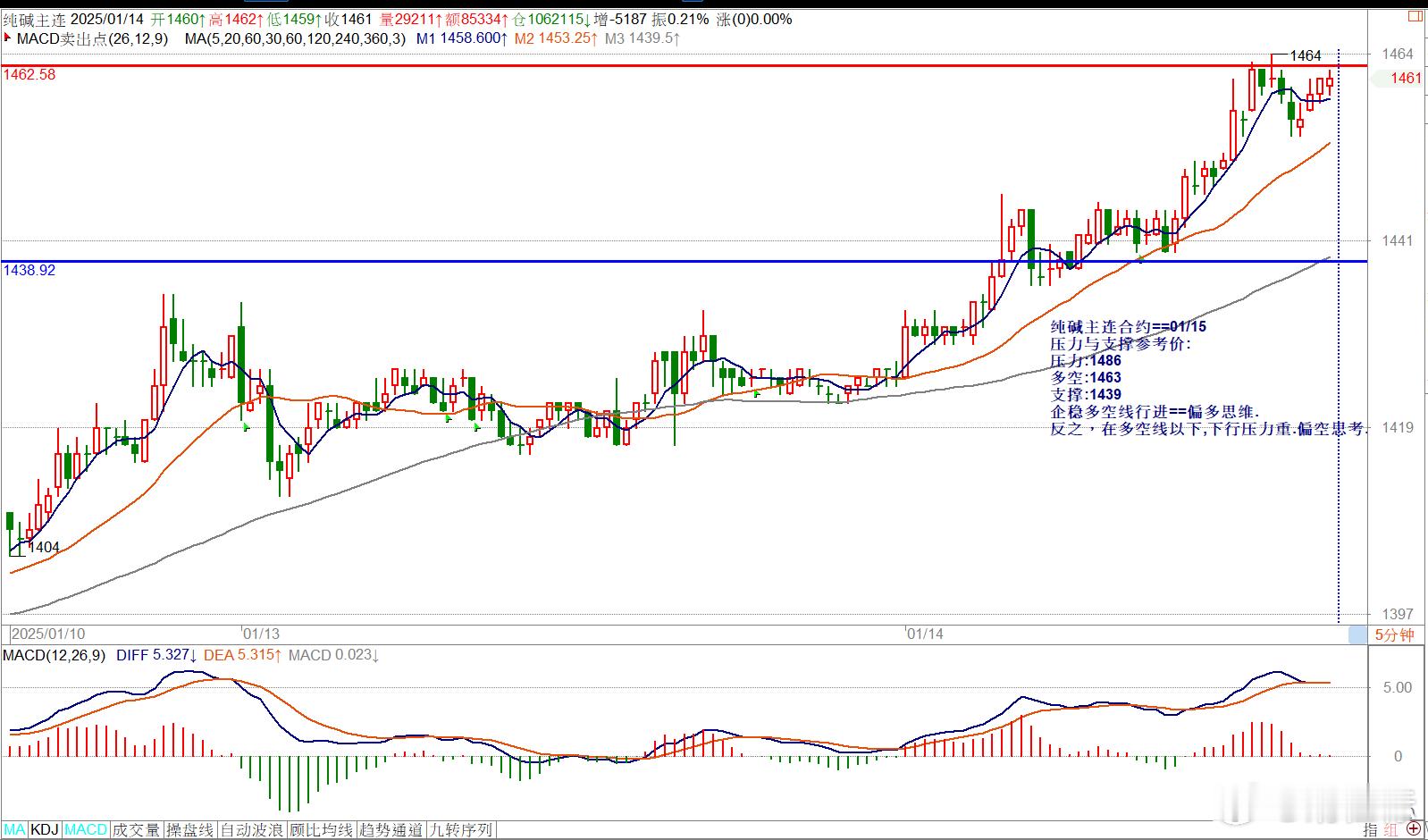Open the 自动波浪 indicator tab
Screen dimensions: 1428x840
pos(252,830)
